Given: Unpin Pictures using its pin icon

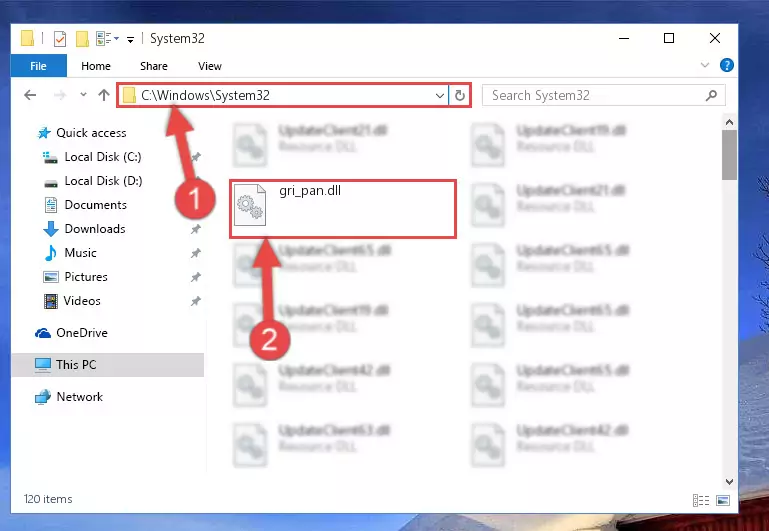Looking at the screenshot, I should point(196,277).
